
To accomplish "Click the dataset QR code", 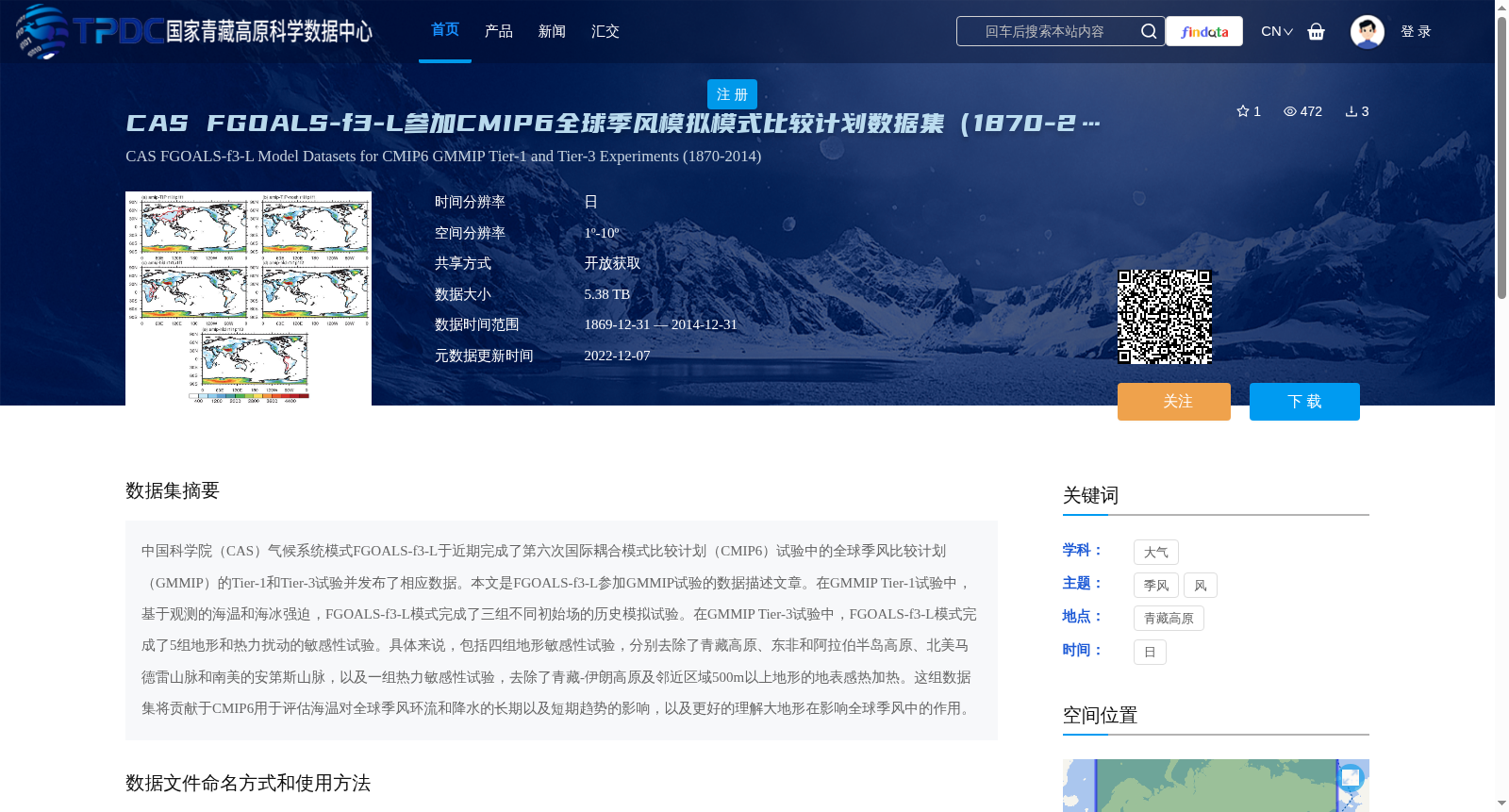I will point(1165,317).
